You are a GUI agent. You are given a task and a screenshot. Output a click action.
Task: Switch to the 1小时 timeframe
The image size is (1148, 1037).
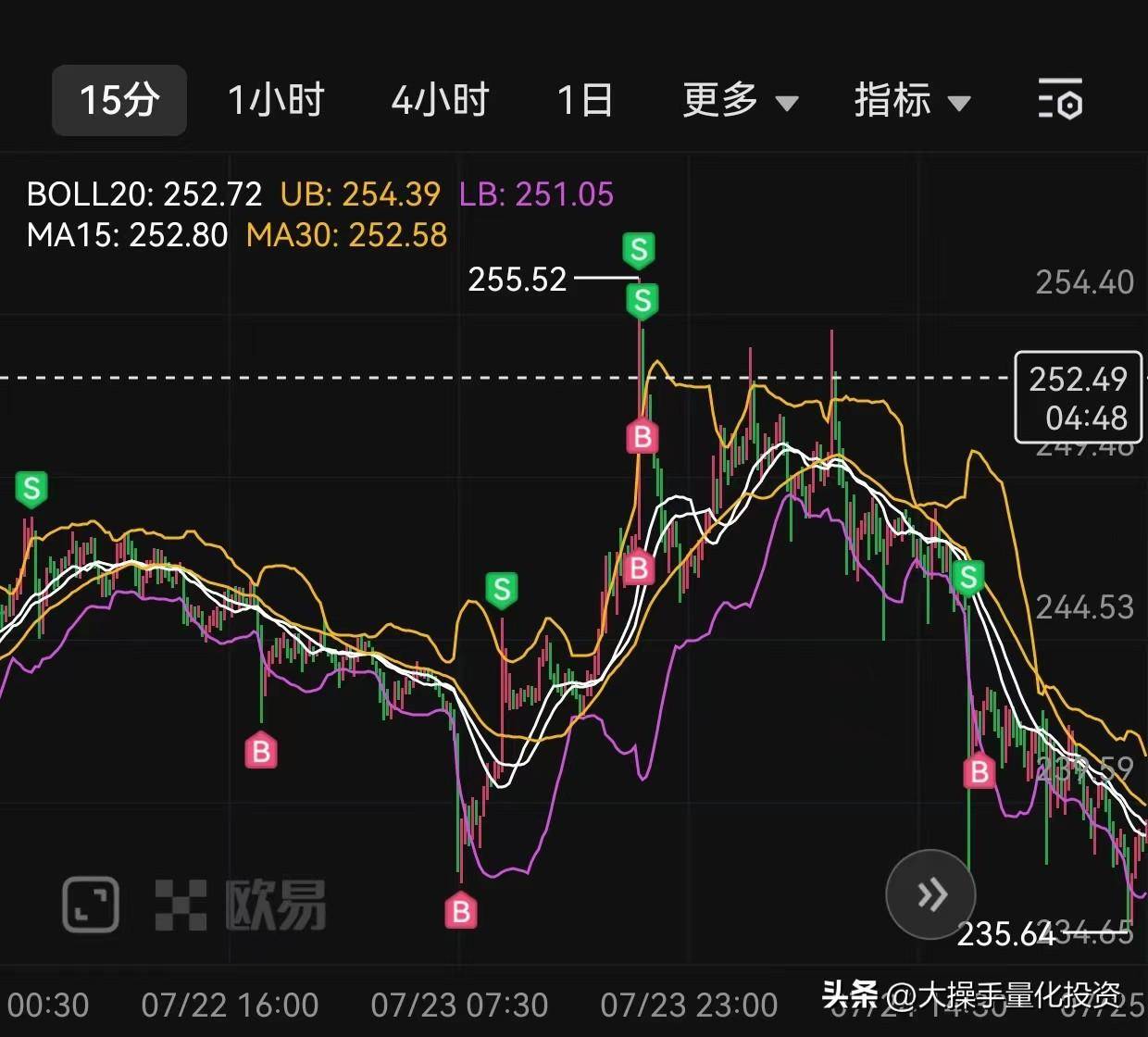tap(276, 100)
